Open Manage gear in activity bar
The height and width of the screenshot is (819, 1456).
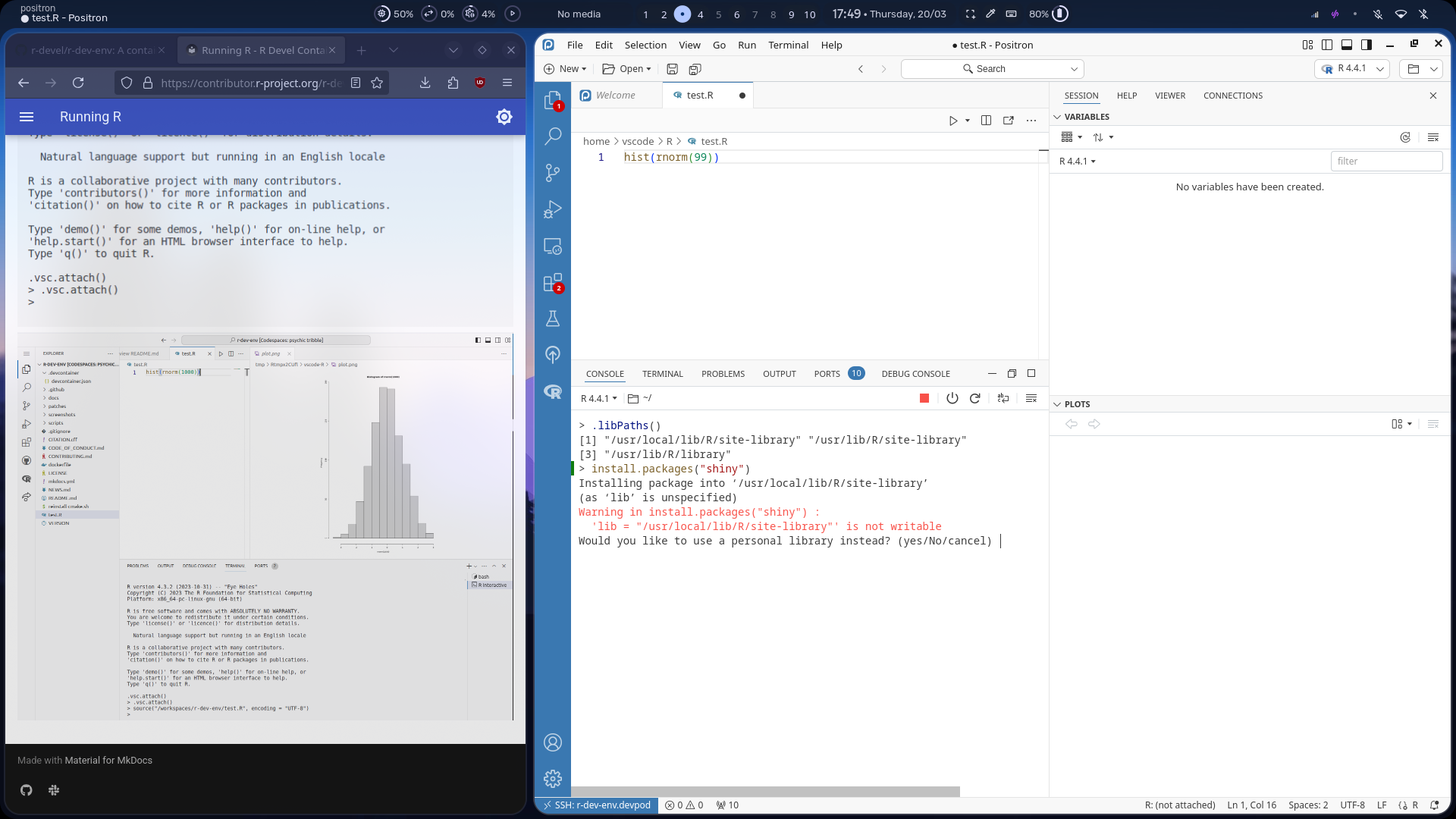click(553, 779)
